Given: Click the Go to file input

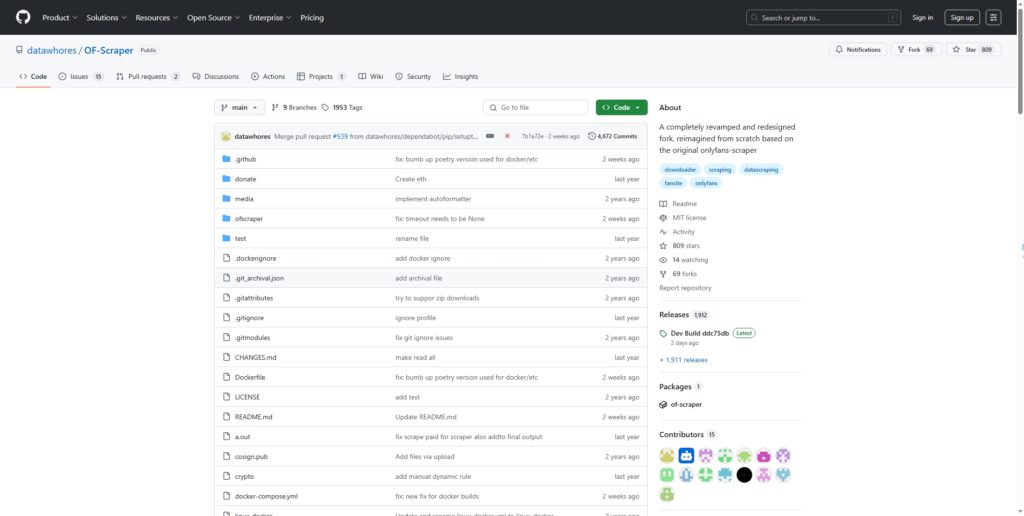Looking at the screenshot, I should [x=536, y=107].
